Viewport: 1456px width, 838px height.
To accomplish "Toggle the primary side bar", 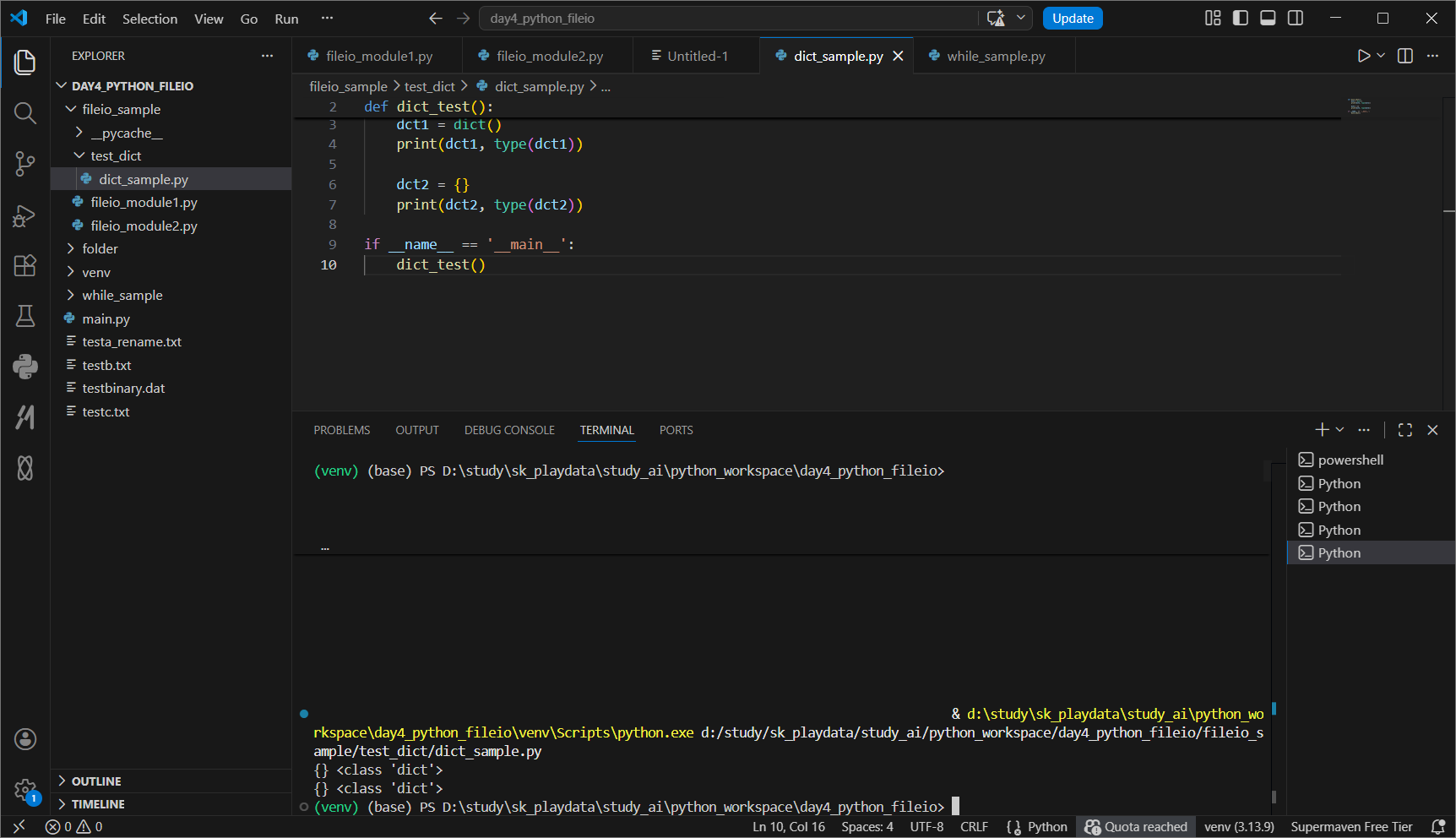I will click(x=1241, y=19).
